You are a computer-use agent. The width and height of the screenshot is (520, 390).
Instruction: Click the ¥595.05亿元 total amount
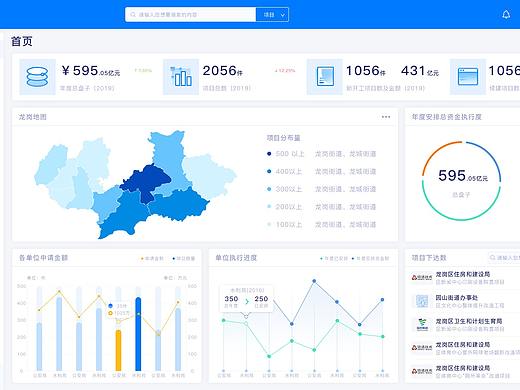91,71
